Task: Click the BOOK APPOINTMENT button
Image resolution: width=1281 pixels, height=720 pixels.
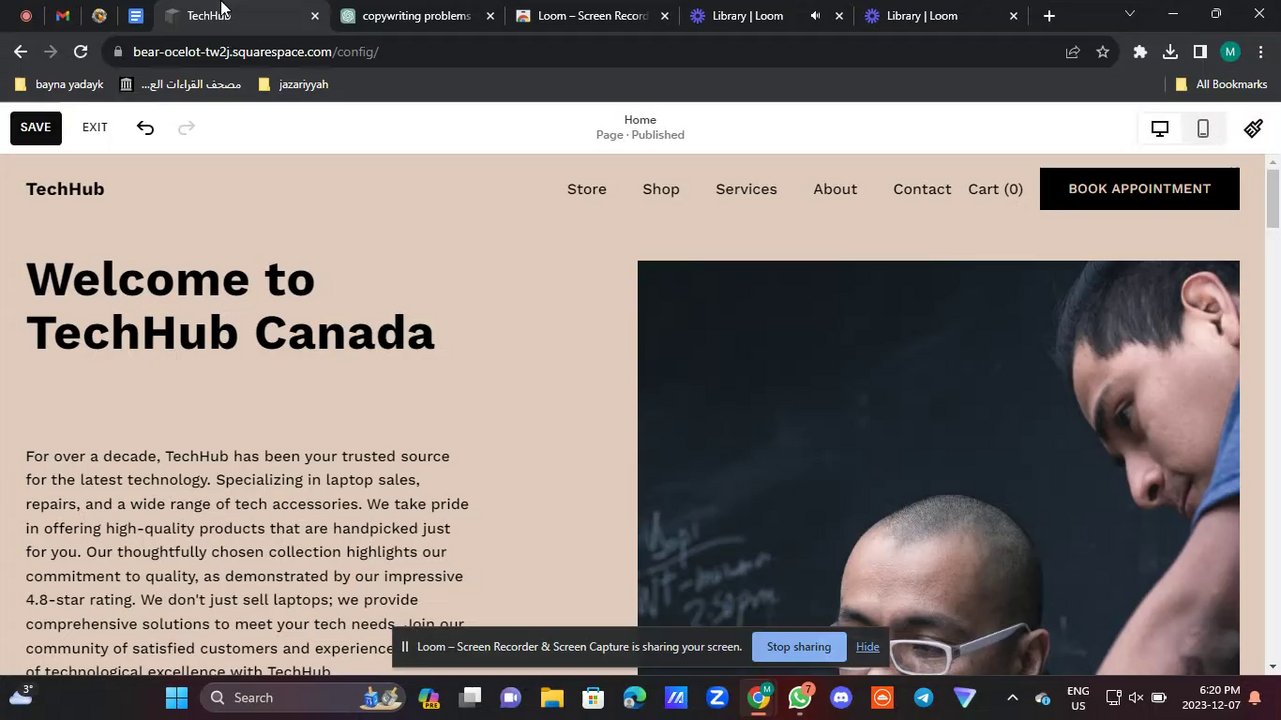Action: pos(1139,189)
